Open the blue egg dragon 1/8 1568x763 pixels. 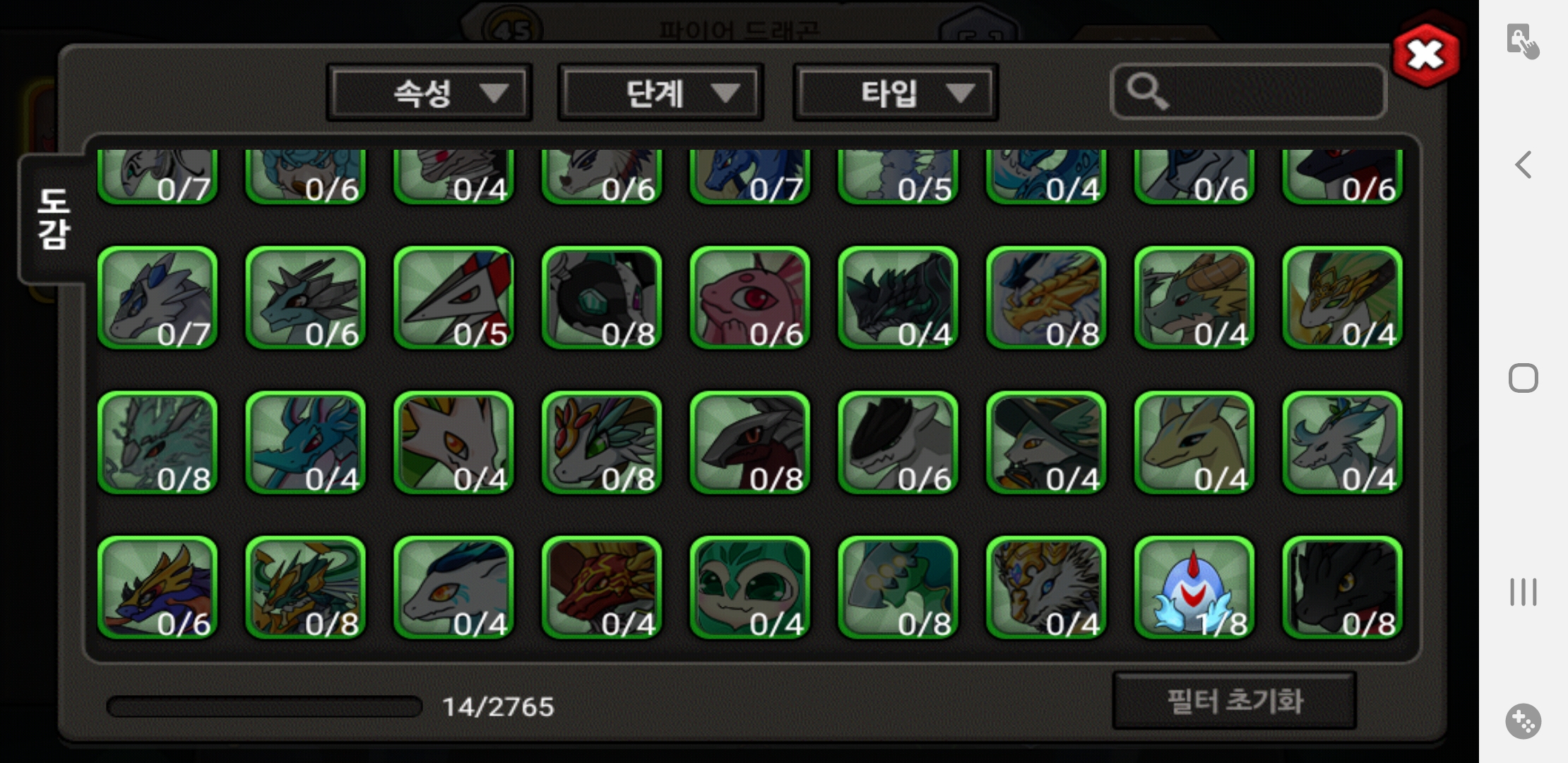point(1194,588)
